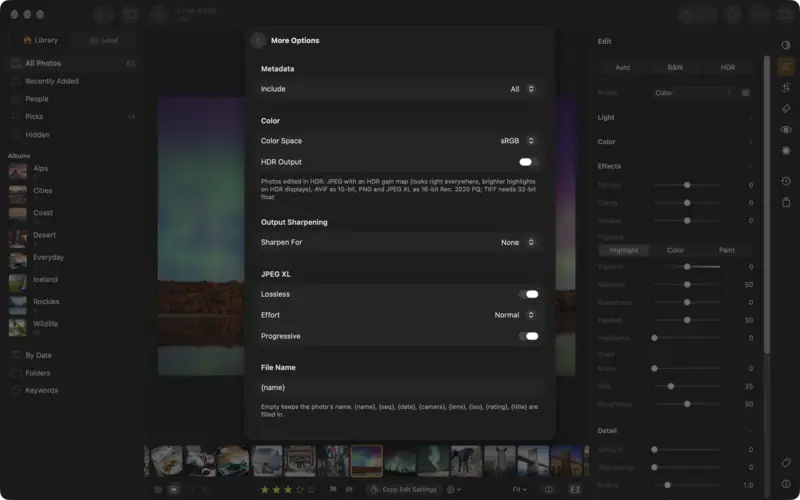Image resolution: width=800 pixels, height=500 pixels.
Task: Open half-filled circle icon atop right tool strip
Action: tap(786, 45)
